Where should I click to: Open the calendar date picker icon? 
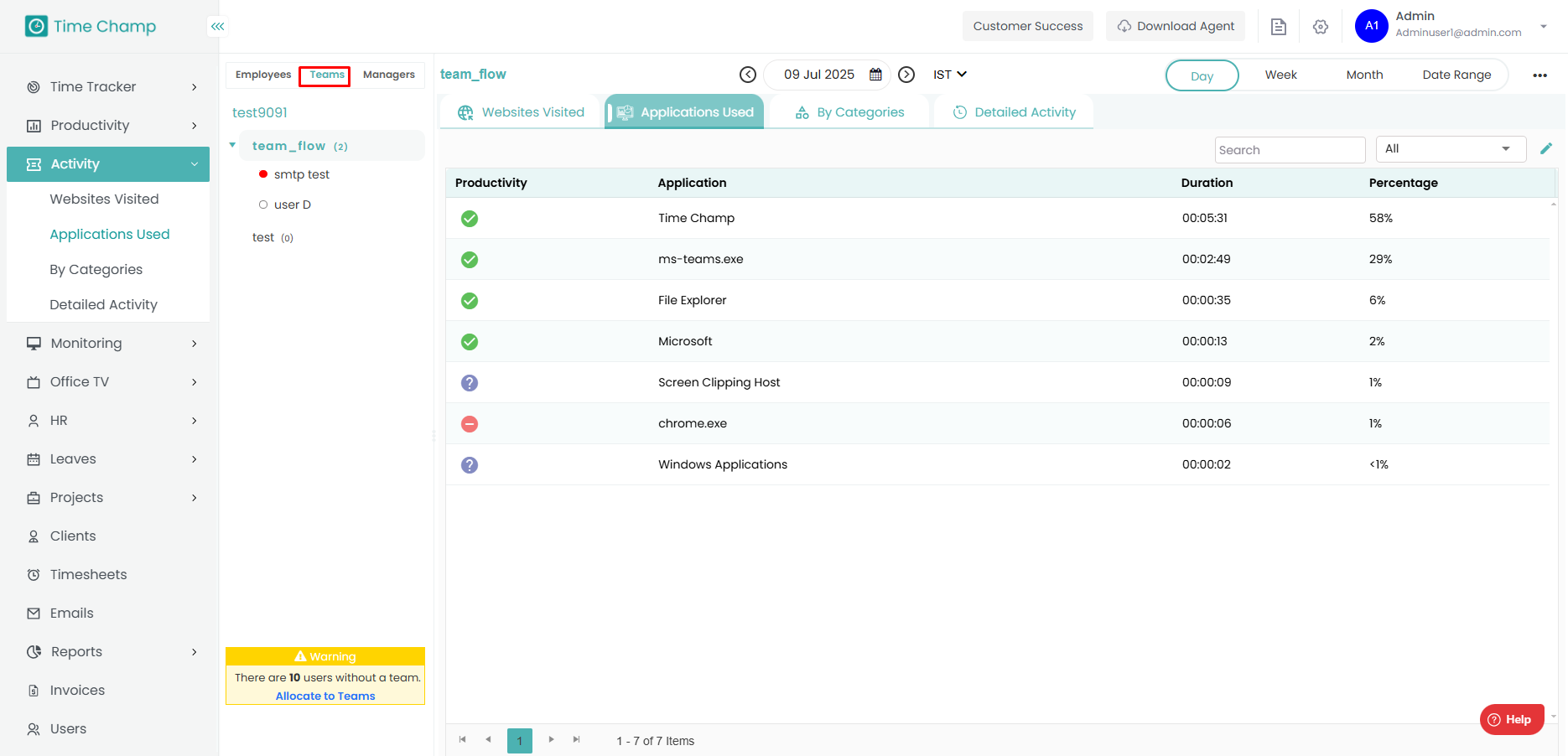coord(875,75)
